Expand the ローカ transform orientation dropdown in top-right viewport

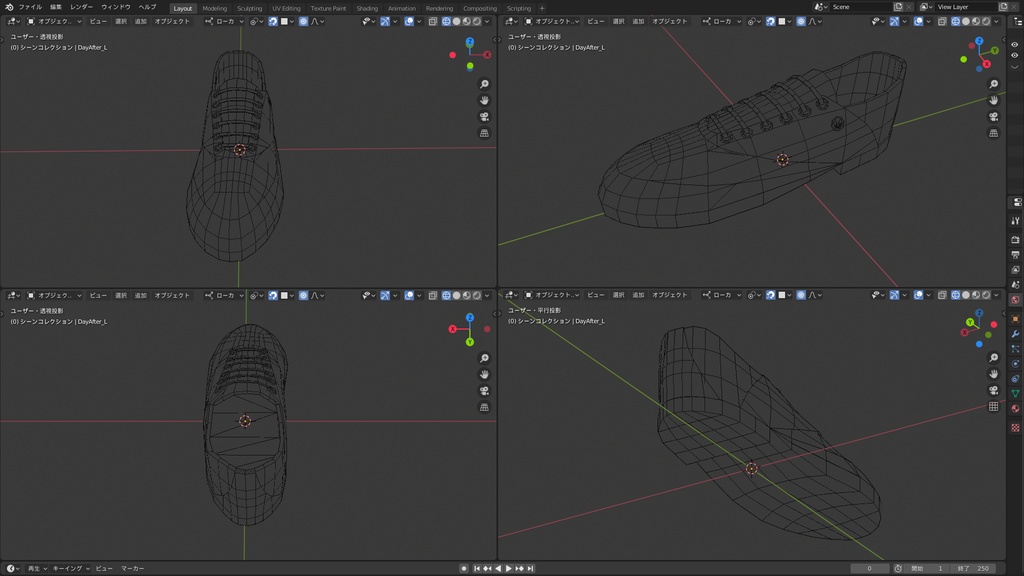tap(724, 21)
